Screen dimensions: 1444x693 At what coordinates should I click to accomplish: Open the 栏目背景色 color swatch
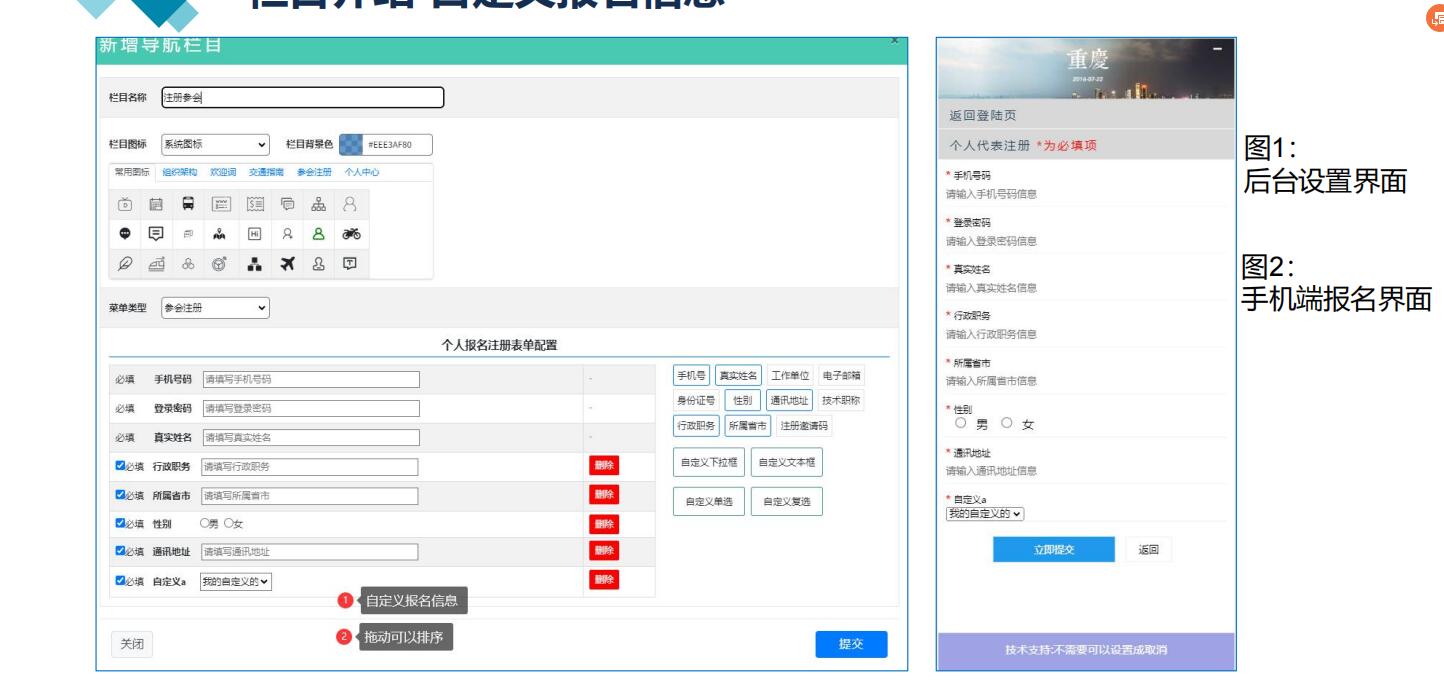[x=350, y=145]
